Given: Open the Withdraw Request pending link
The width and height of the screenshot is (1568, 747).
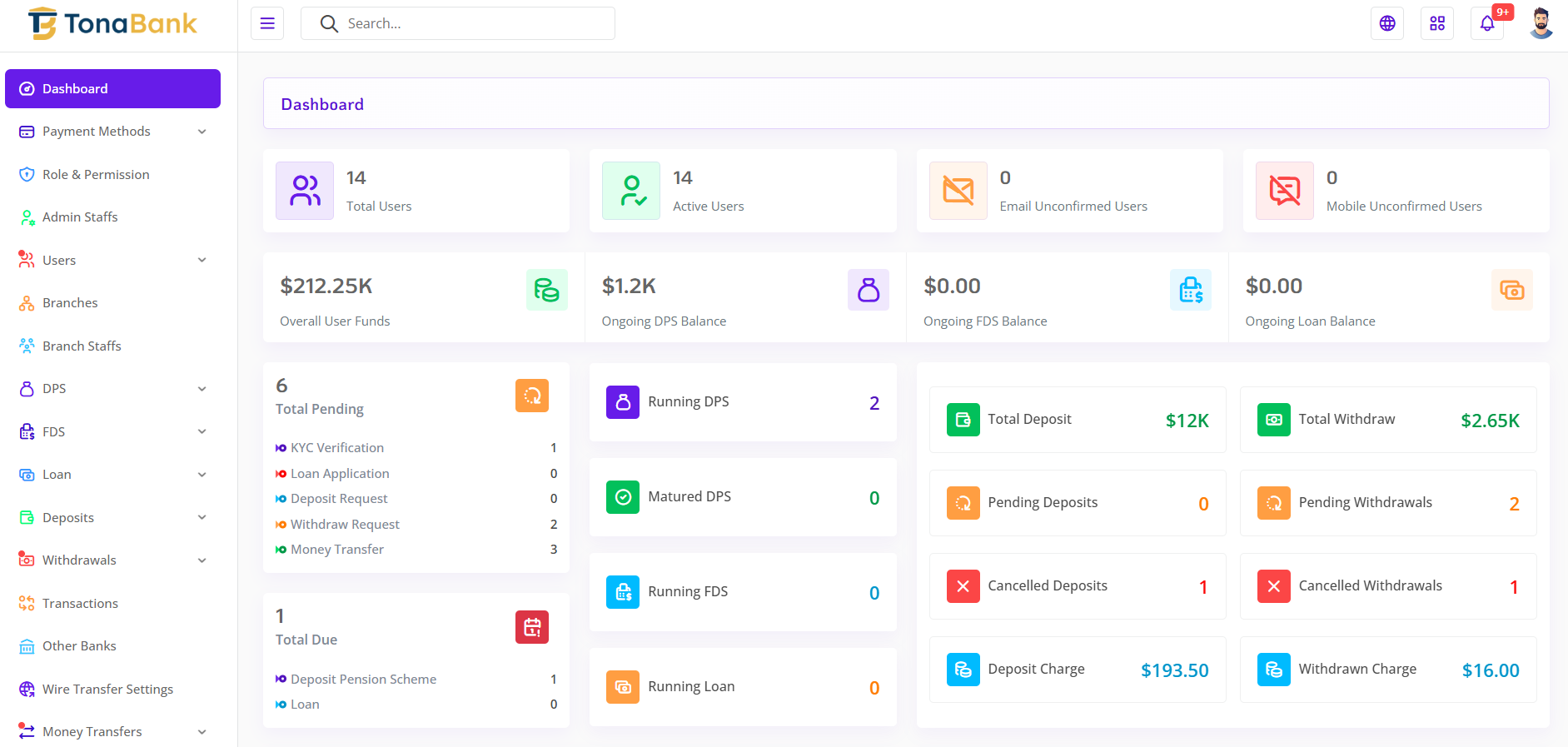Looking at the screenshot, I should pyautogui.click(x=345, y=525).
